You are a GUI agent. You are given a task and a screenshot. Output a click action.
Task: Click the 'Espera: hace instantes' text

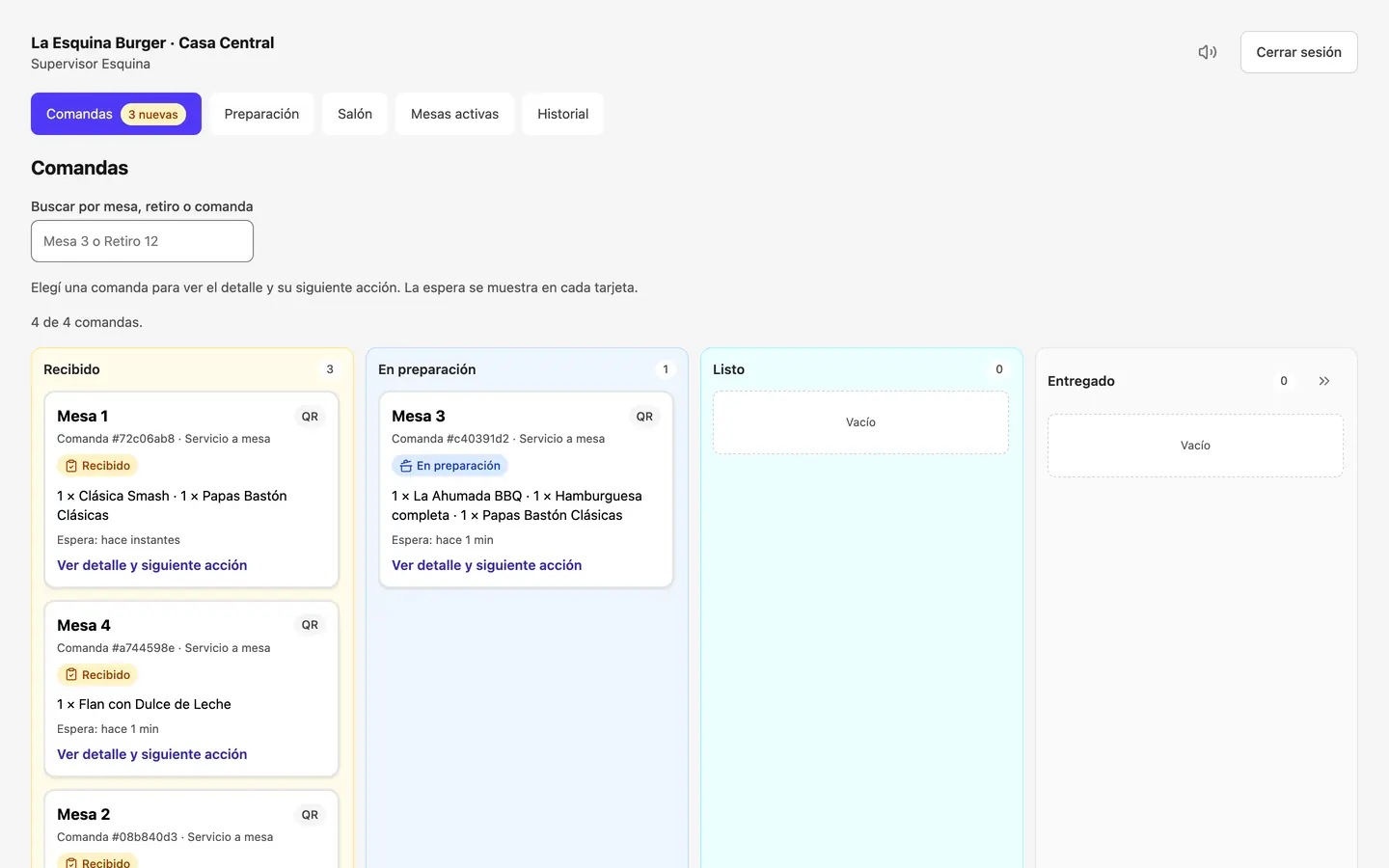tap(119, 540)
